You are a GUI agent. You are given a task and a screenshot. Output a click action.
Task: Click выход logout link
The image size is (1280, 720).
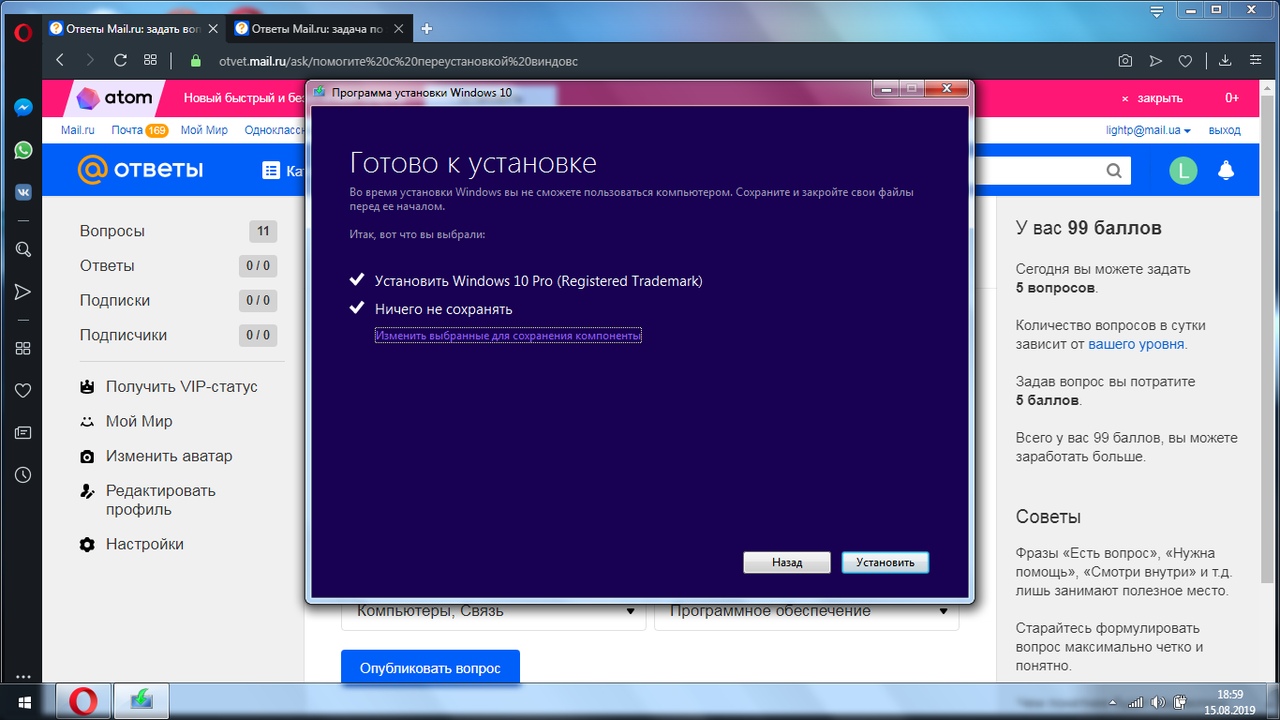coord(1224,130)
